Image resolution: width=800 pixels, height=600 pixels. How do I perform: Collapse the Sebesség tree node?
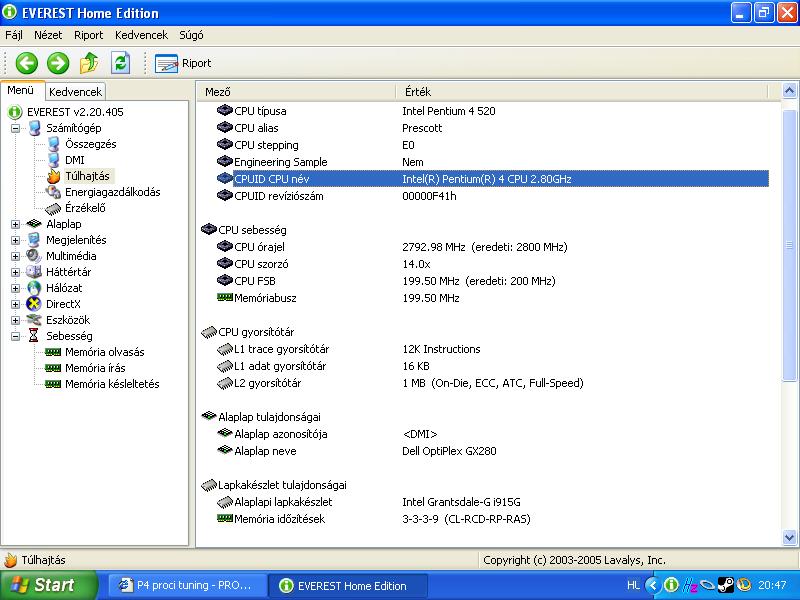16,336
